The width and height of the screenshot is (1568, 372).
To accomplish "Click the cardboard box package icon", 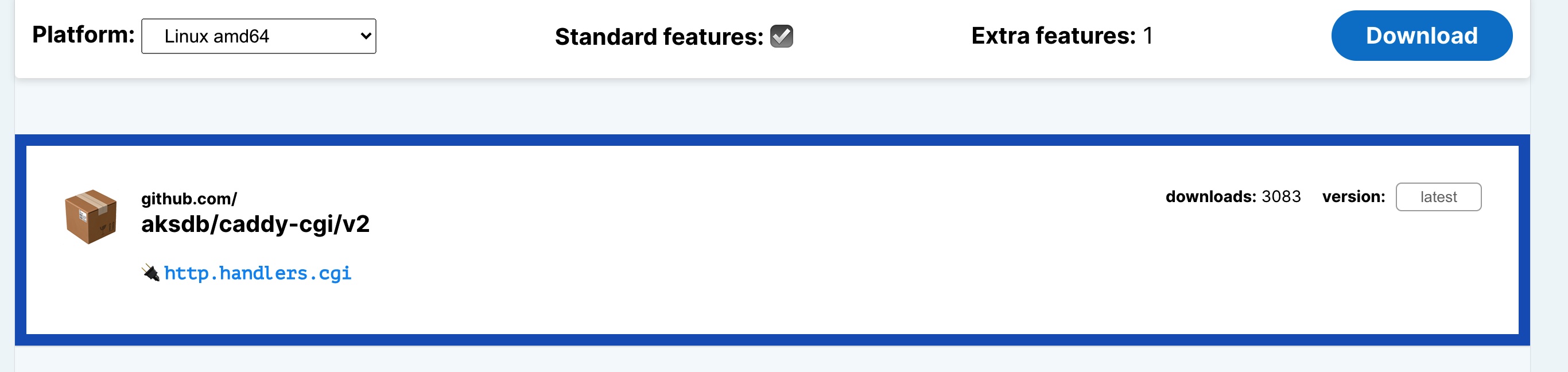I will click(91, 217).
